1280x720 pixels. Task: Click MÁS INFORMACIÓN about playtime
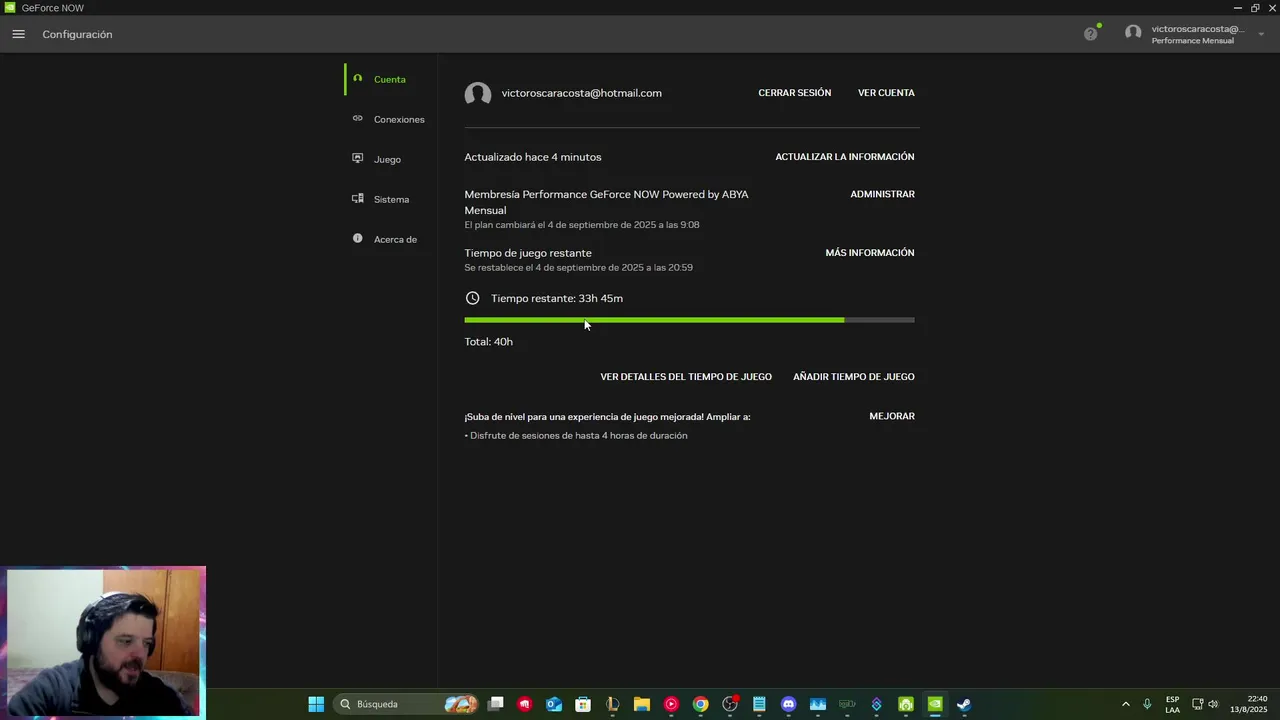(870, 253)
